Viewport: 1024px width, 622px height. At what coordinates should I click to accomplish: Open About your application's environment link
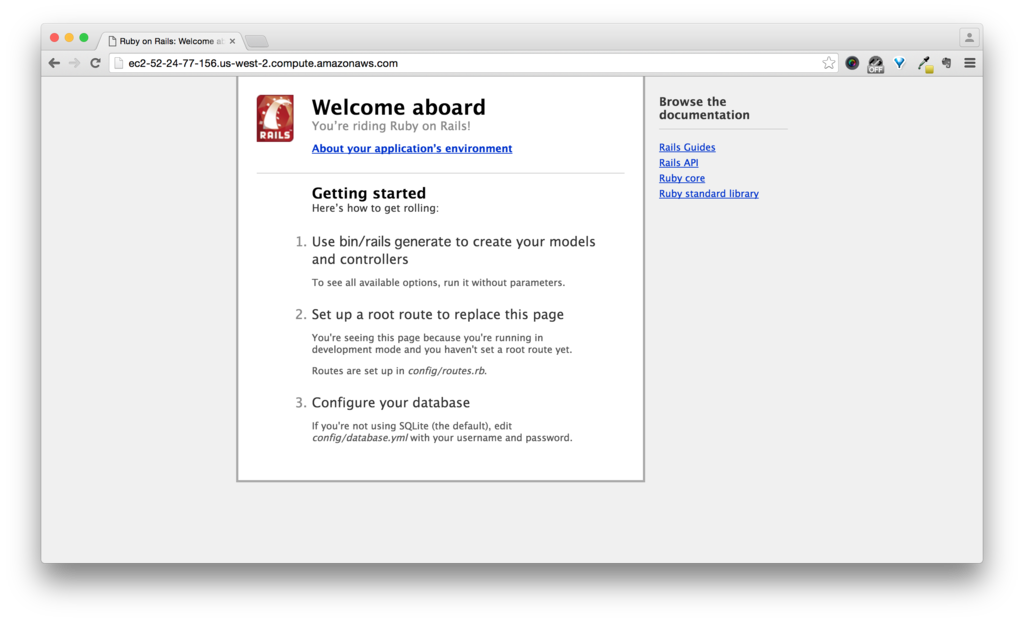click(411, 148)
